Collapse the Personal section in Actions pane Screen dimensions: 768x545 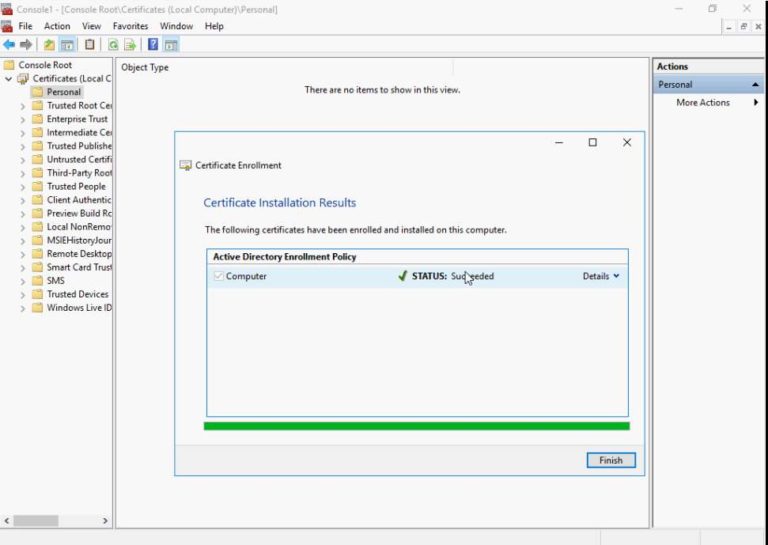click(755, 85)
